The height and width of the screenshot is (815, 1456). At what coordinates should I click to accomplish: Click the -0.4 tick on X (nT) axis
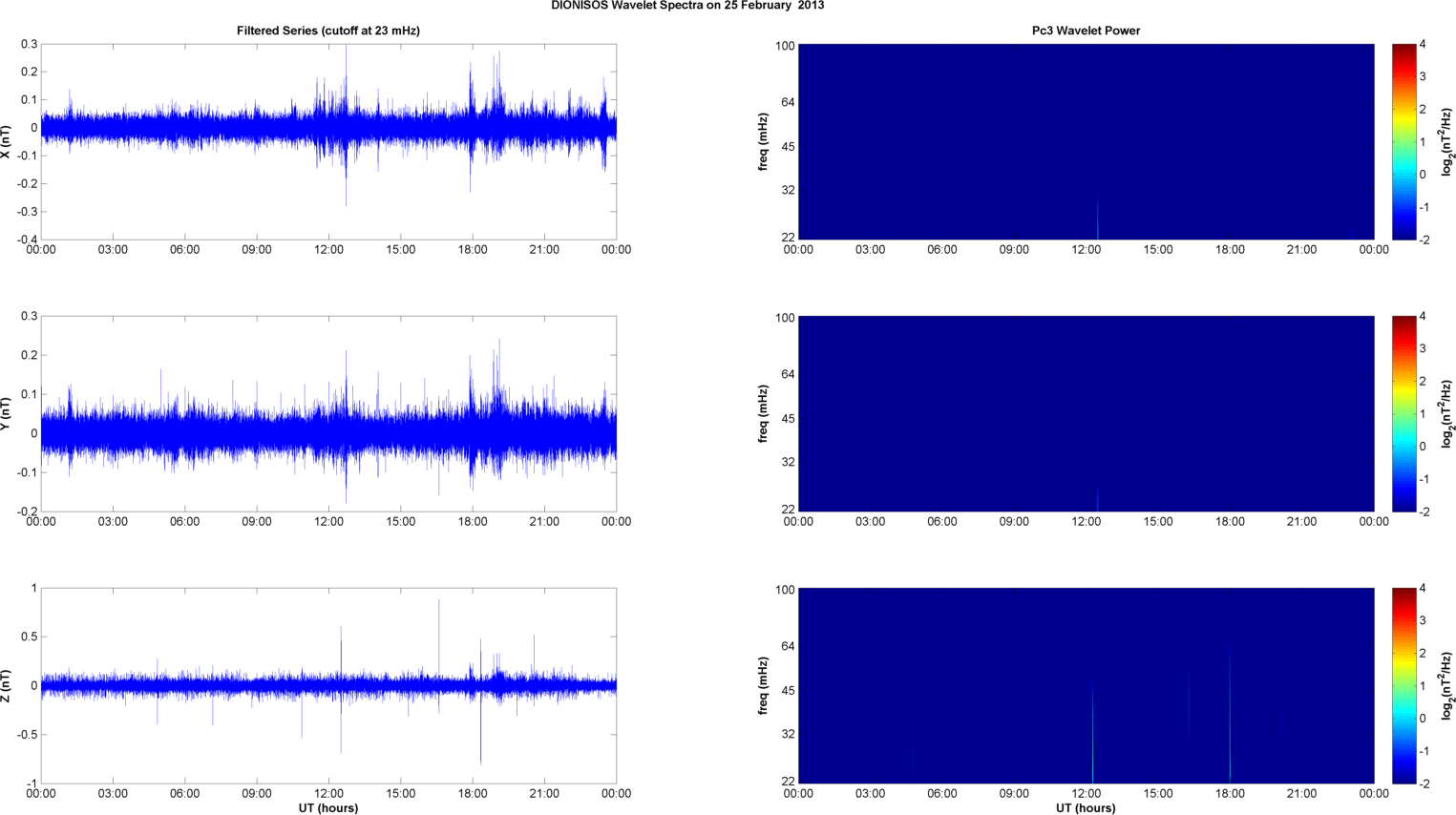tap(26, 240)
